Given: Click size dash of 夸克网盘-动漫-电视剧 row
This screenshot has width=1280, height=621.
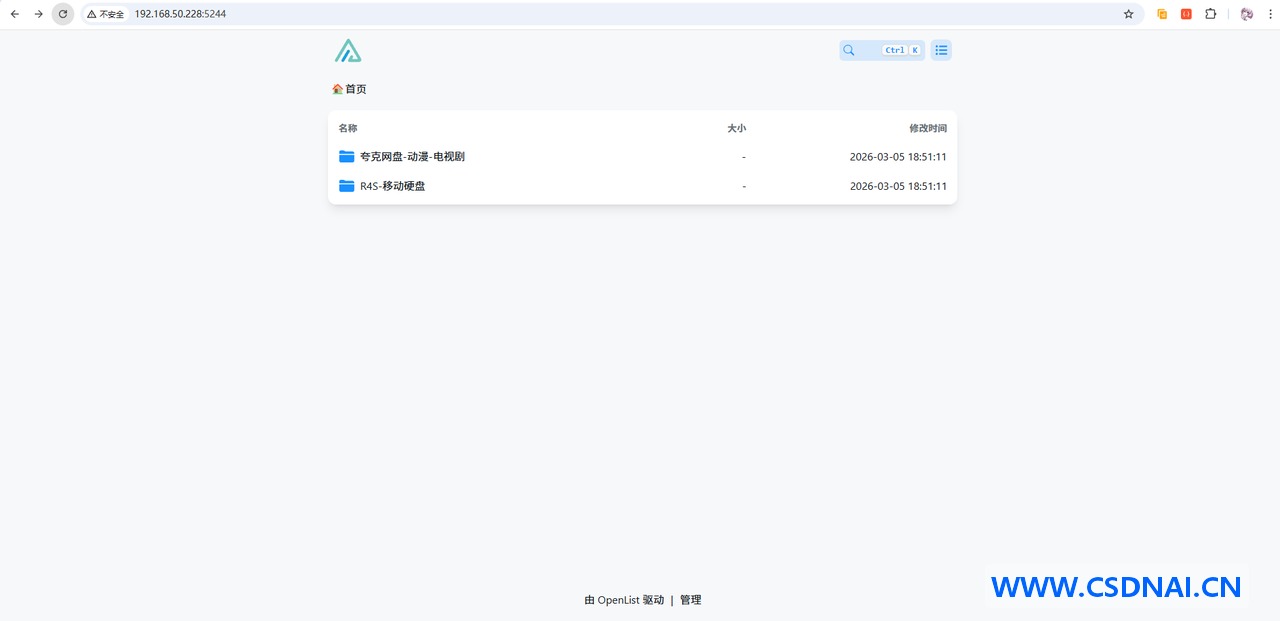Looking at the screenshot, I should pos(744,157).
